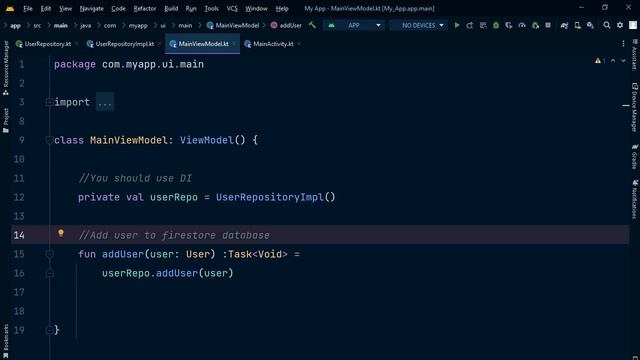640x360 pixels.
Task: Click the fold end marker on line 16
Action: (x=49, y=273)
